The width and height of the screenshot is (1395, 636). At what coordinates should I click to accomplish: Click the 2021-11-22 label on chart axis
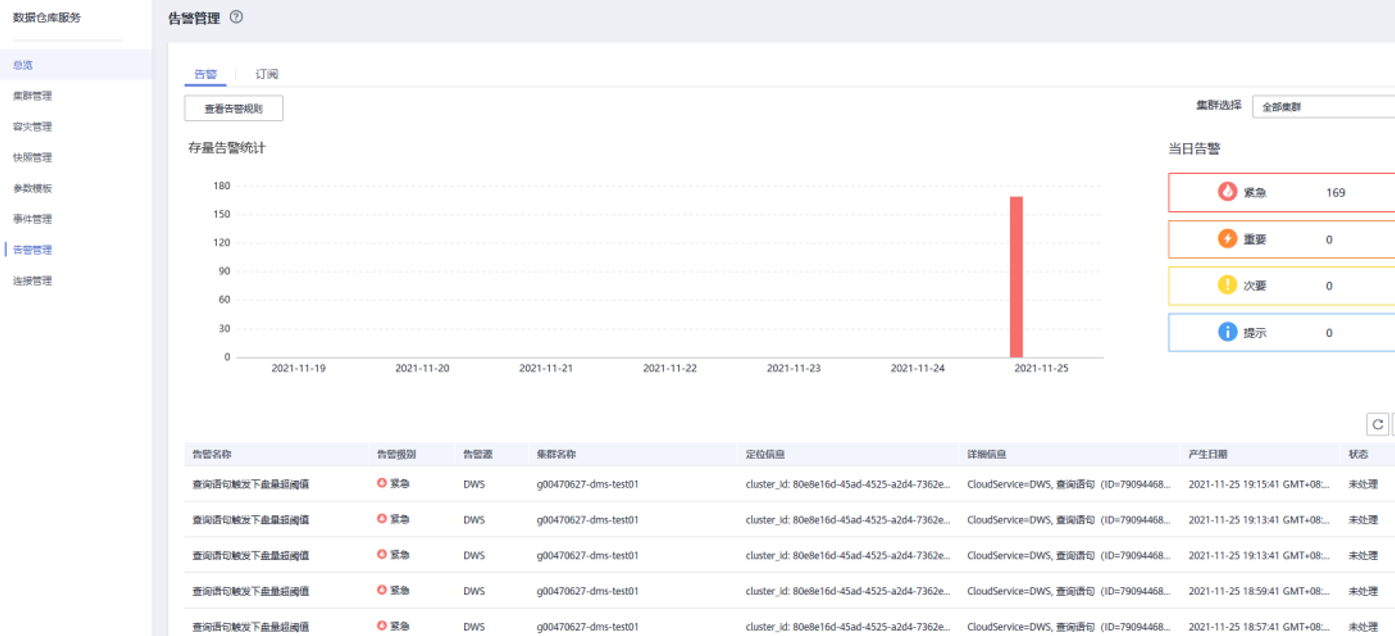[x=670, y=368]
